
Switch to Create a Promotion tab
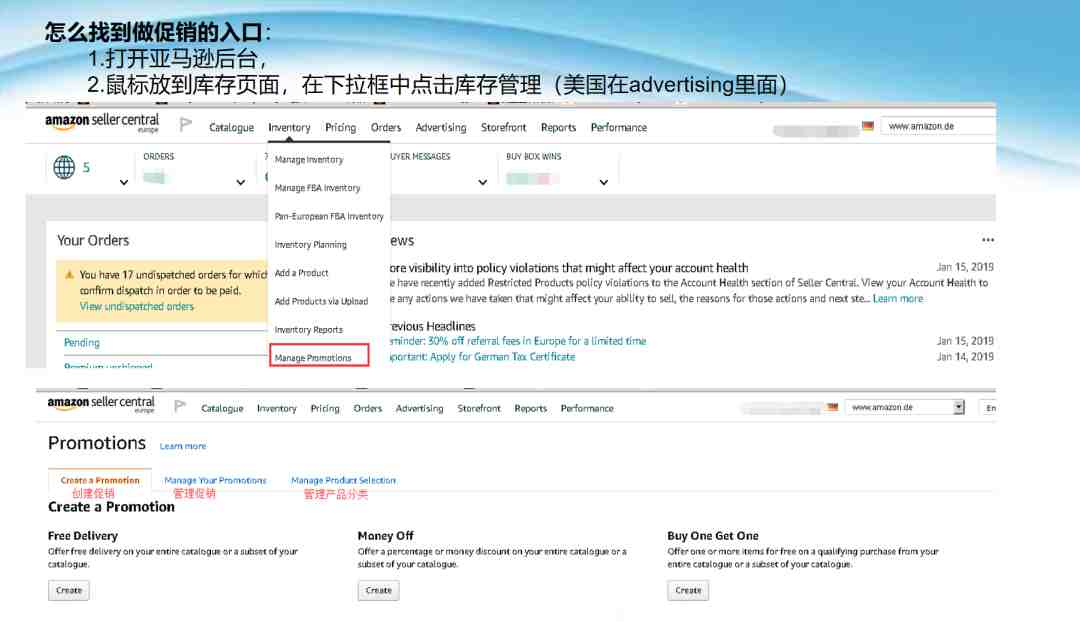pyautogui.click(x=100, y=480)
